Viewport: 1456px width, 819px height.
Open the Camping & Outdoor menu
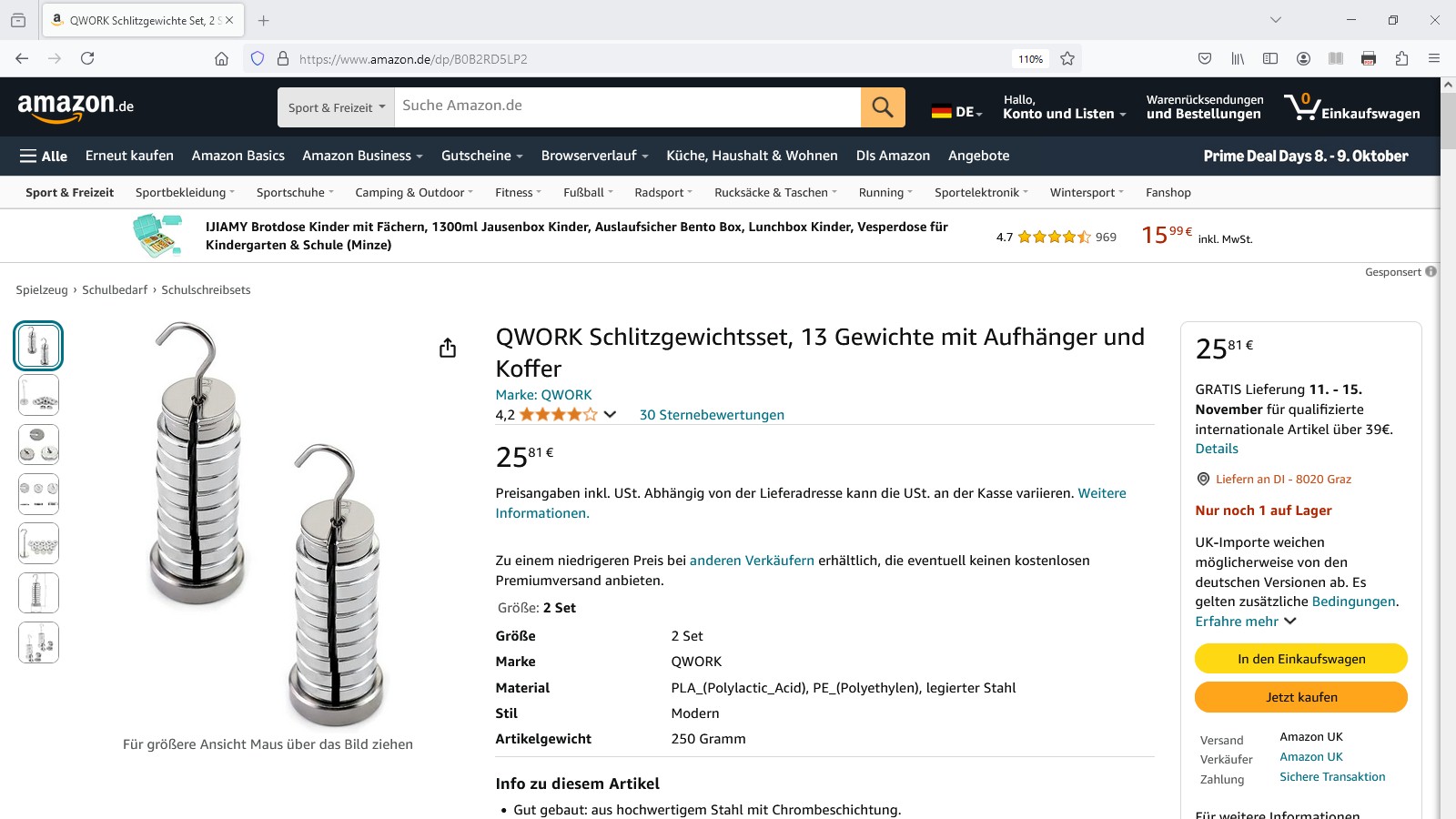414,192
